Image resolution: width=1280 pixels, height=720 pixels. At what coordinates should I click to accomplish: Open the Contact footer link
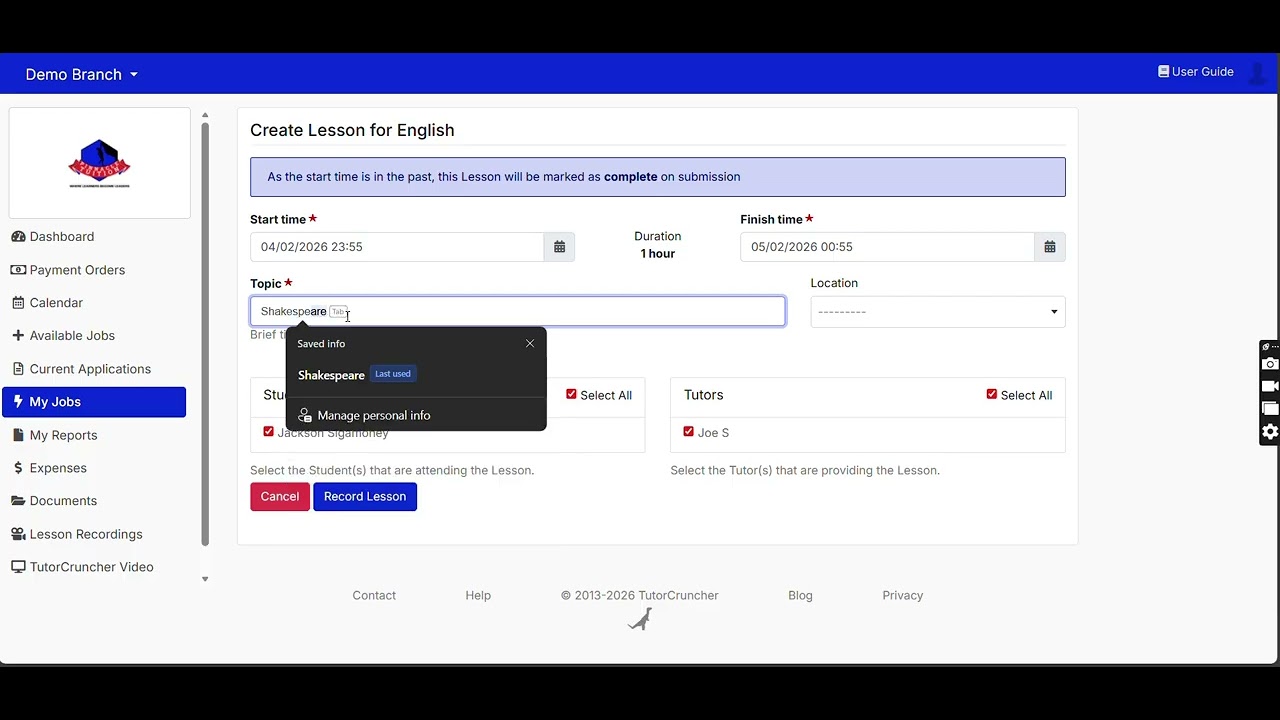[374, 595]
